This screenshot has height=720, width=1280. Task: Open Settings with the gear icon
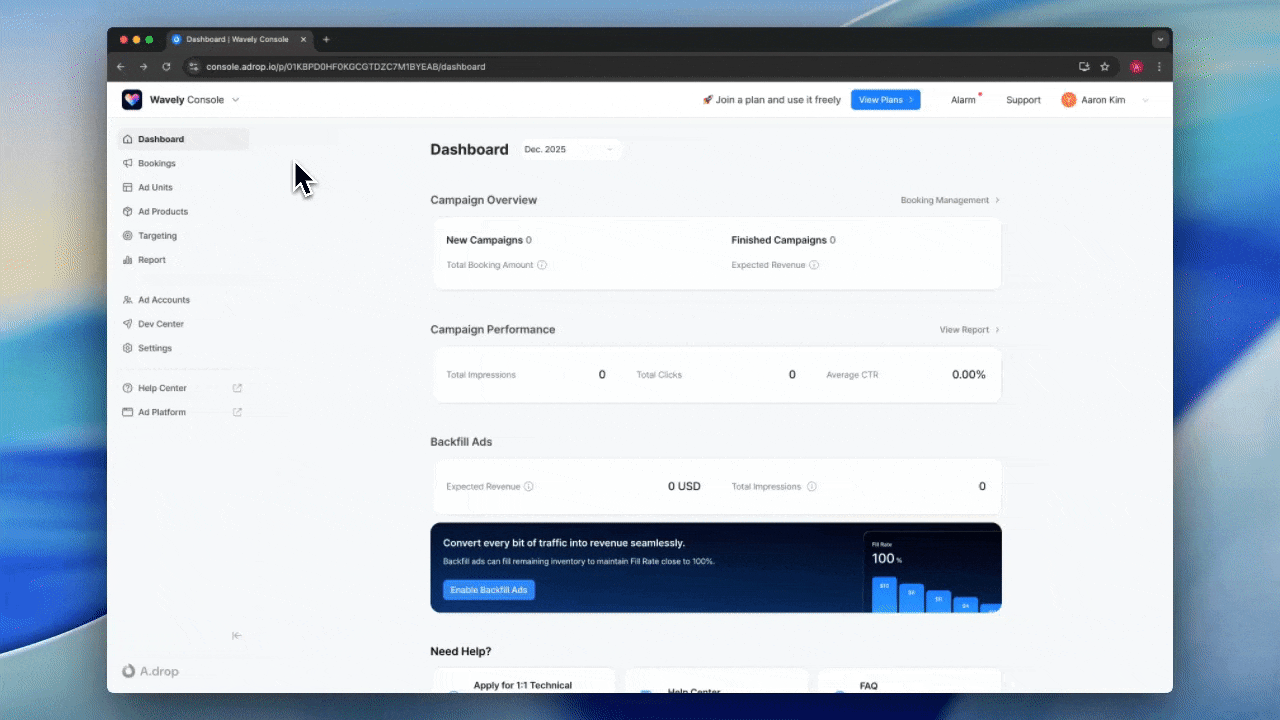coord(130,347)
